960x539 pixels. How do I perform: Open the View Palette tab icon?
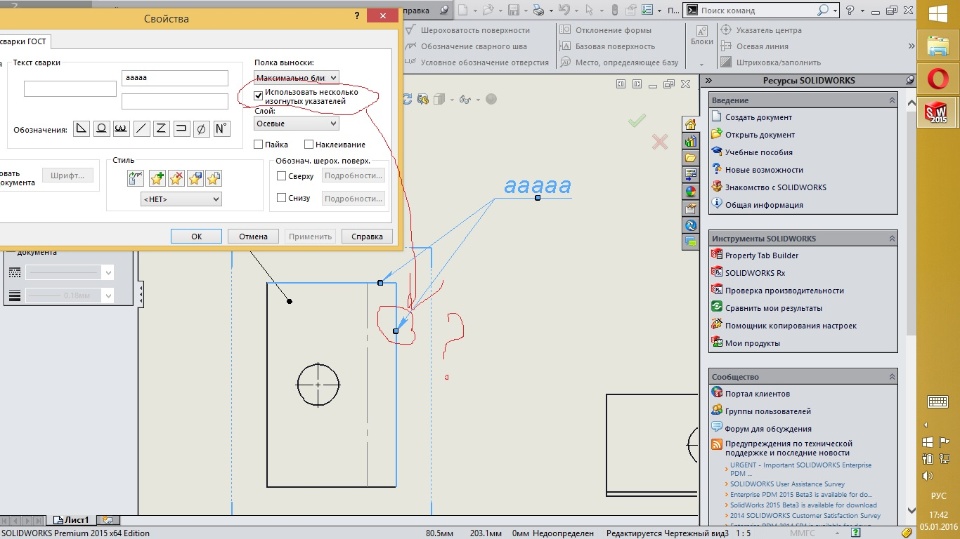click(x=690, y=175)
